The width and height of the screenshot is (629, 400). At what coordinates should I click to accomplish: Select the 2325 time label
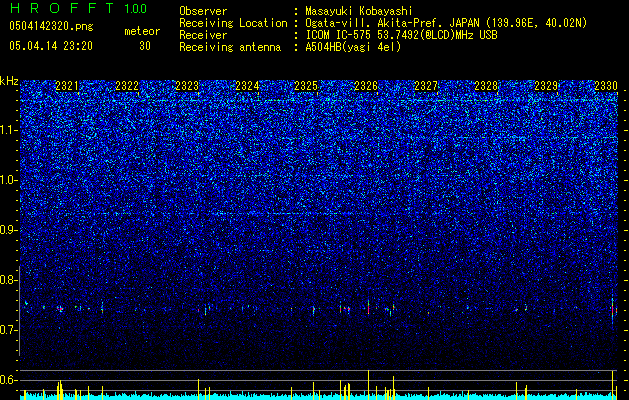pos(306,86)
